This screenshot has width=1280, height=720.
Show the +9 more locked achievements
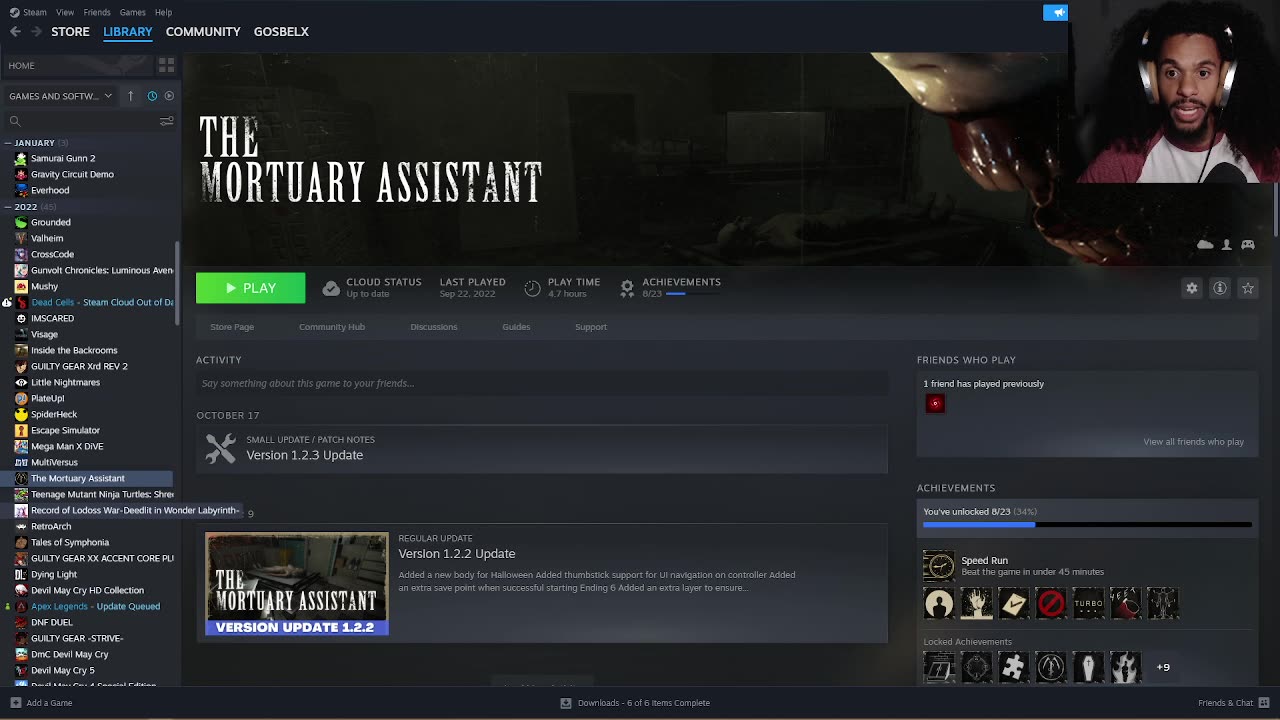point(1163,667)
